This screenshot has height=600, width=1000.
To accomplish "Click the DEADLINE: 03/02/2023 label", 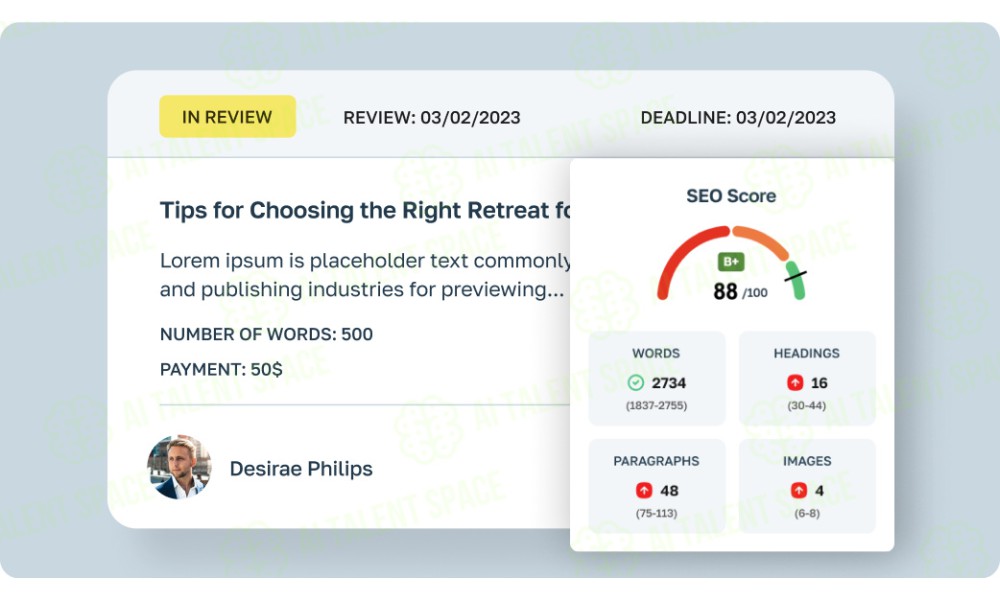I will (738, 117).
